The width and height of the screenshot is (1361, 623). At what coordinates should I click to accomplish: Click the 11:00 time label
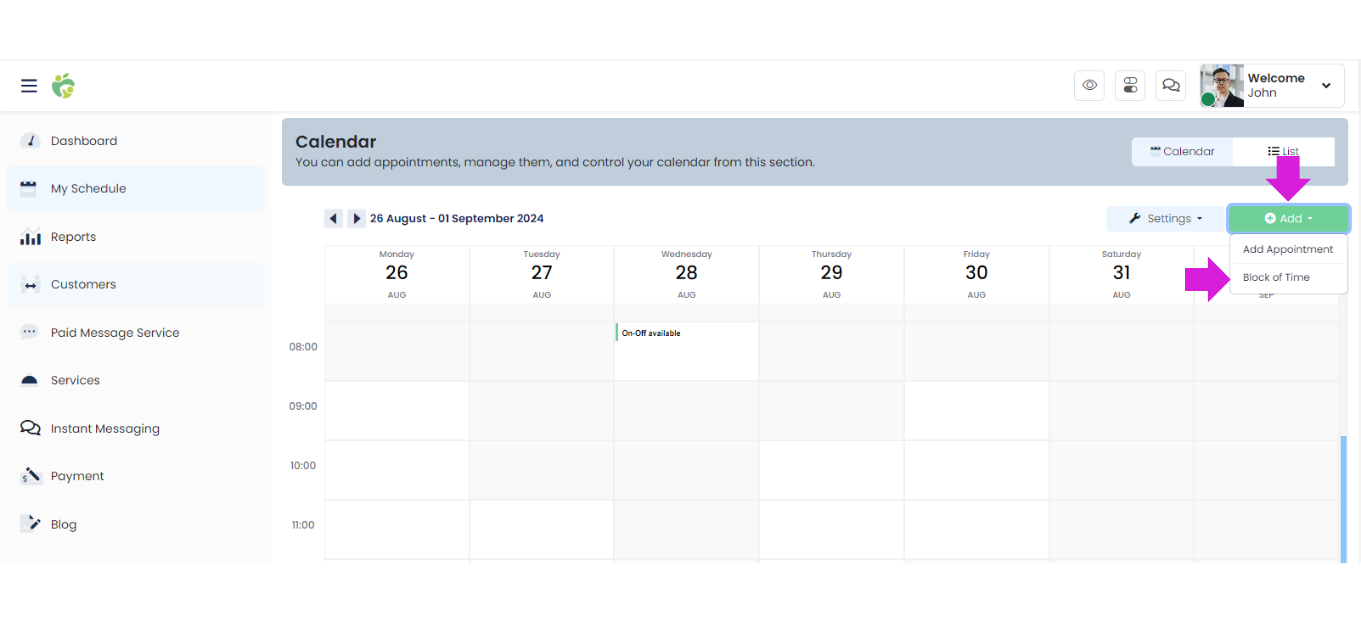(303, 525)
